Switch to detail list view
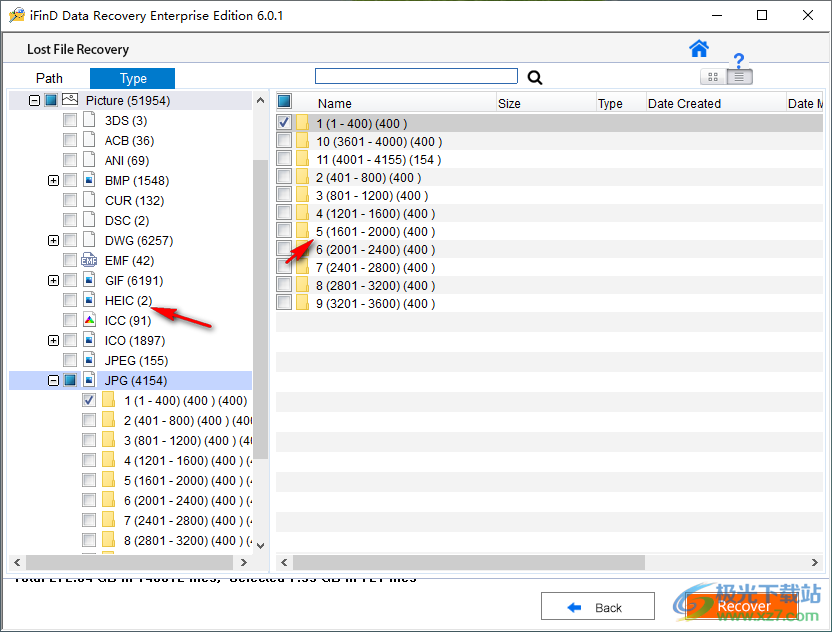832x632 pixels. coord(739,77)
